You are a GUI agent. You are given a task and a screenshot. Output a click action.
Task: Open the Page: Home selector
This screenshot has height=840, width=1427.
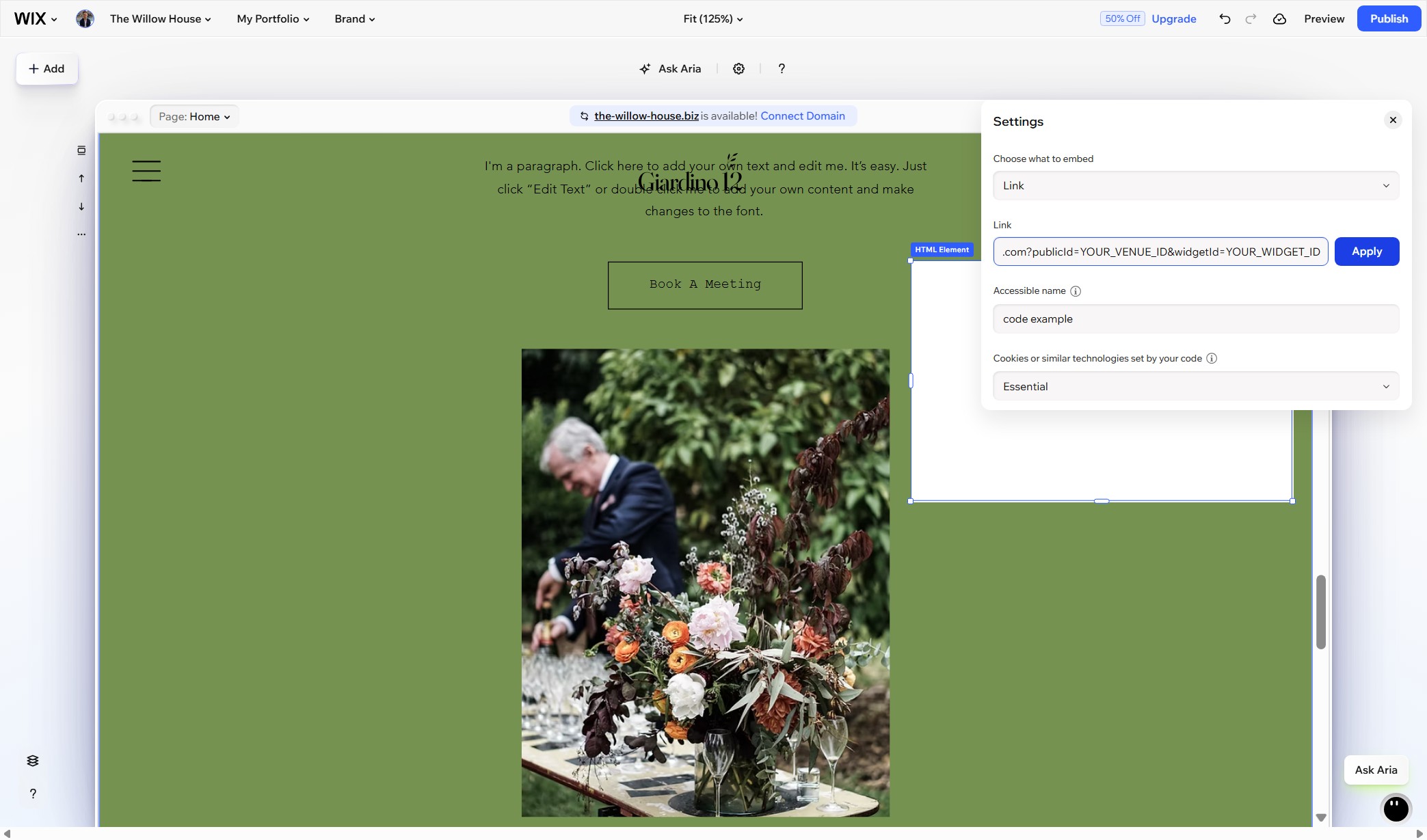pos(194,117)
